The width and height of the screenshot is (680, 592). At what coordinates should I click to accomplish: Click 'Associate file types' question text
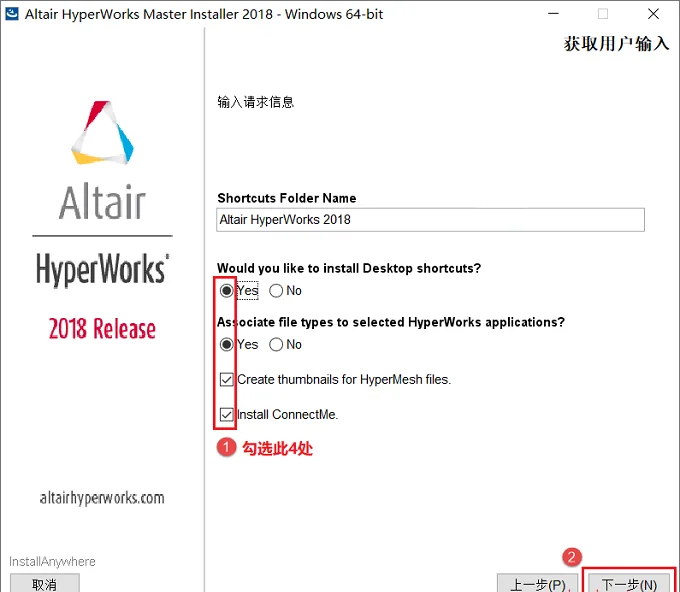pos(391,322)
